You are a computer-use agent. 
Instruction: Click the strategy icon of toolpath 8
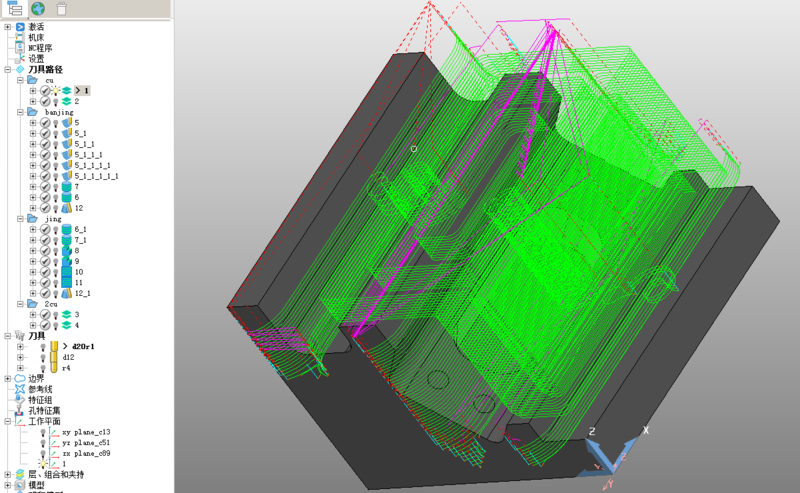click(66, 251)
